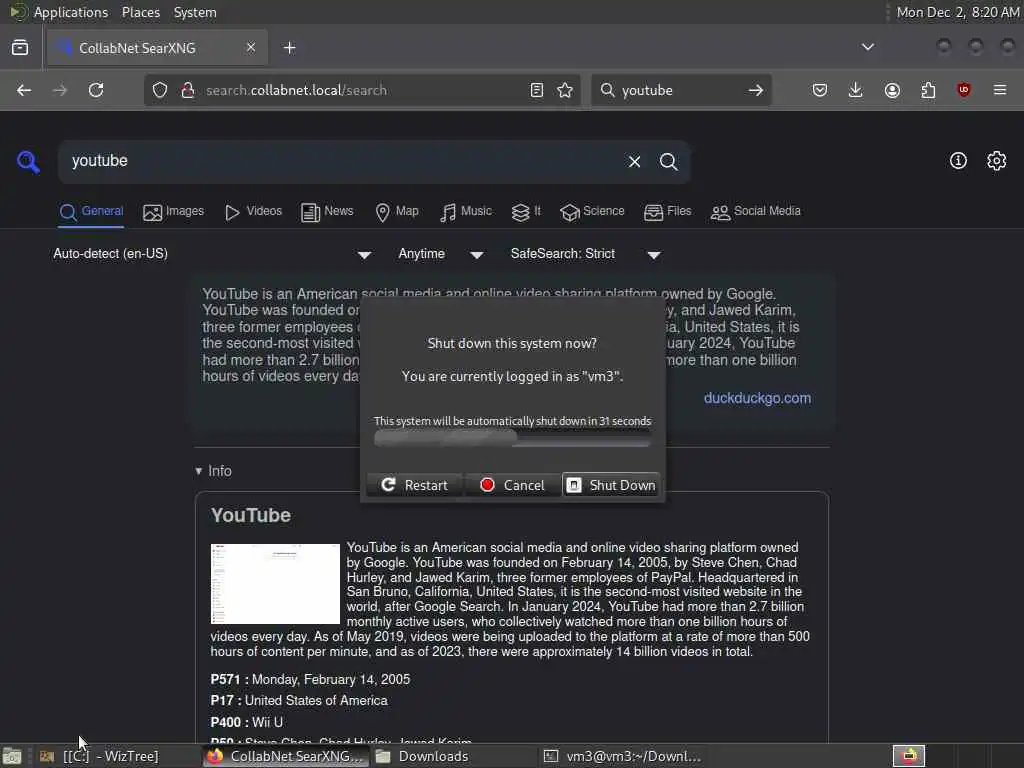Screen dimensions: 1024x768
Task: Switch to the Science category tab
Action: point(592,212)
